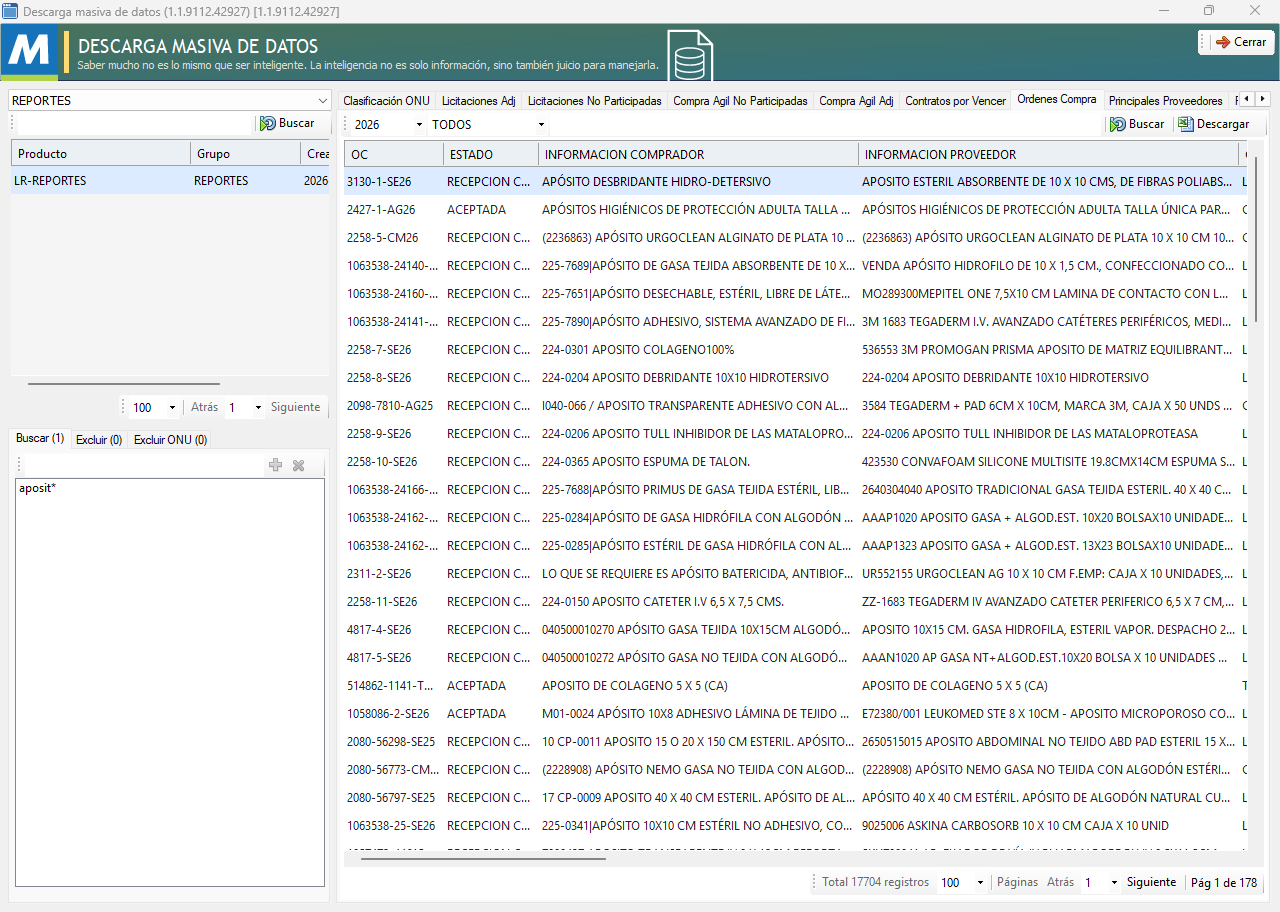
Task: Select the LR-REPORTES row
Action: (x=170, y=181)
